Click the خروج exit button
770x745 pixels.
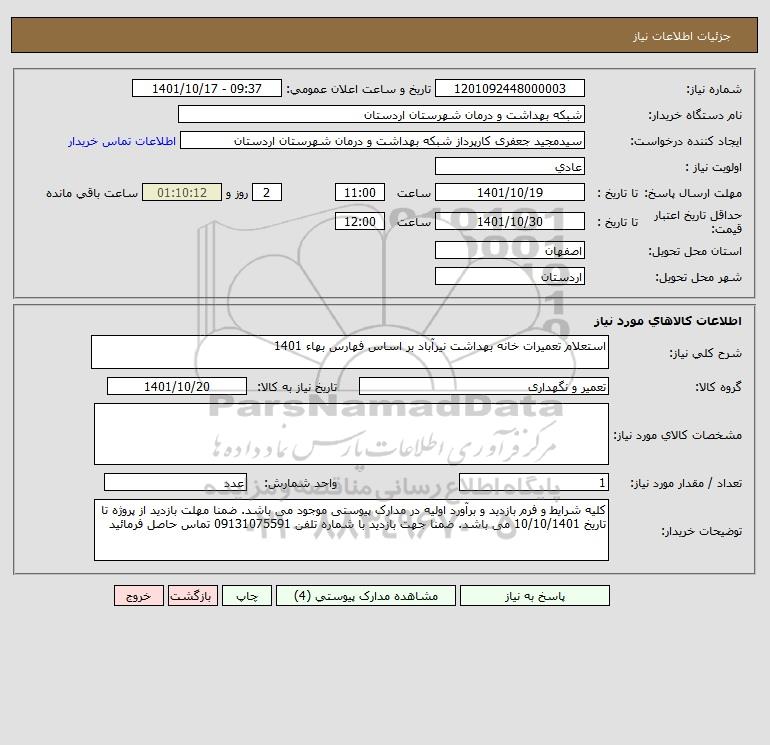[x=138, y=596]
